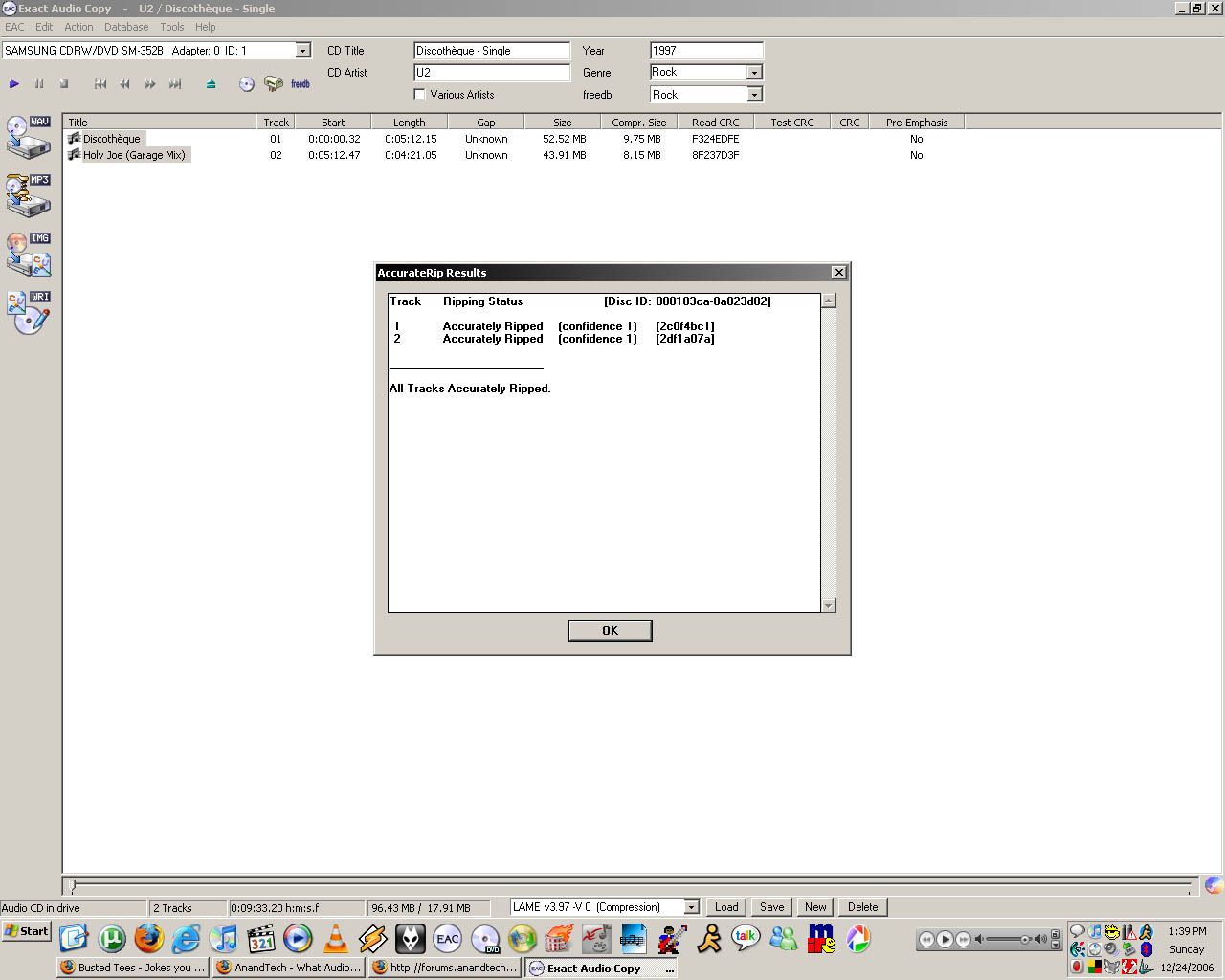The height and width of the screenshot is (980, 1225).
Task: Confirm AccurateRip Results with OK
Action: pyautogui.click(x=611, y=631)
